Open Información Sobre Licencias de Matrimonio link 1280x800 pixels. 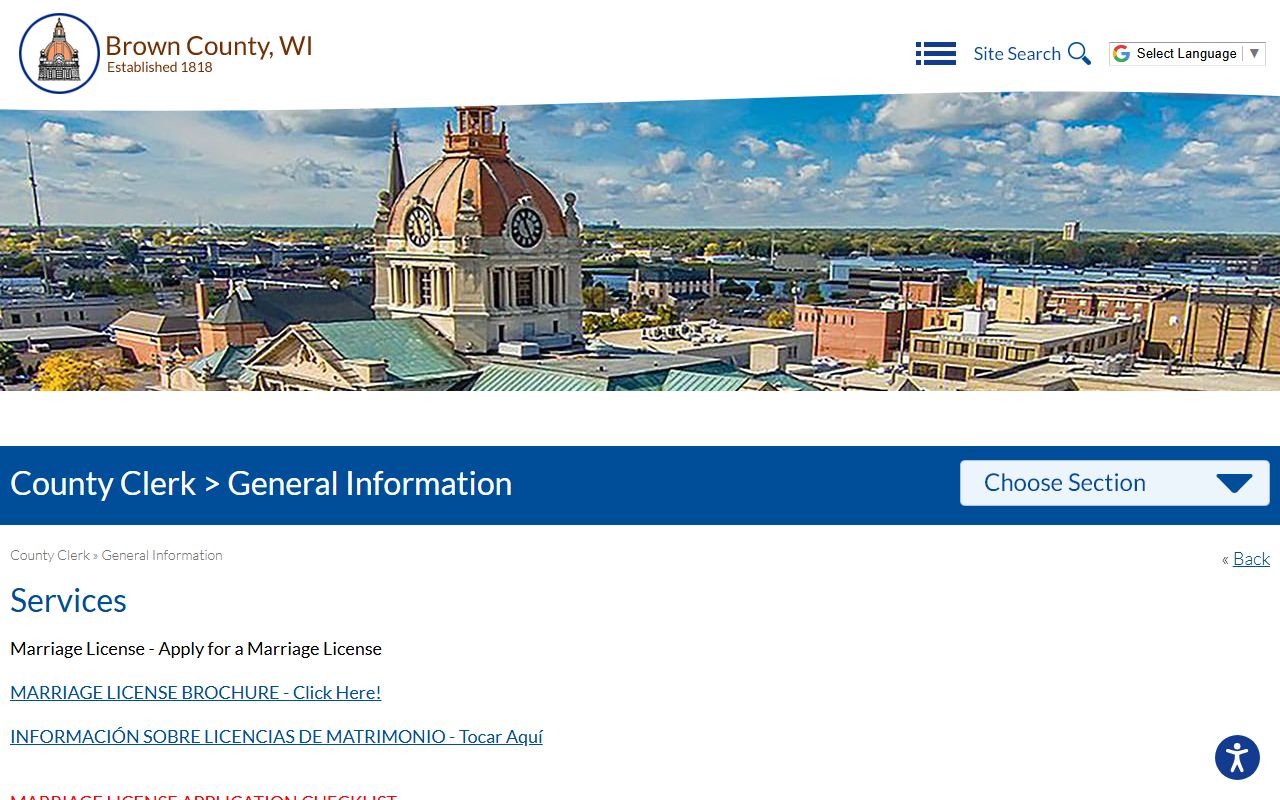point(276,737)
